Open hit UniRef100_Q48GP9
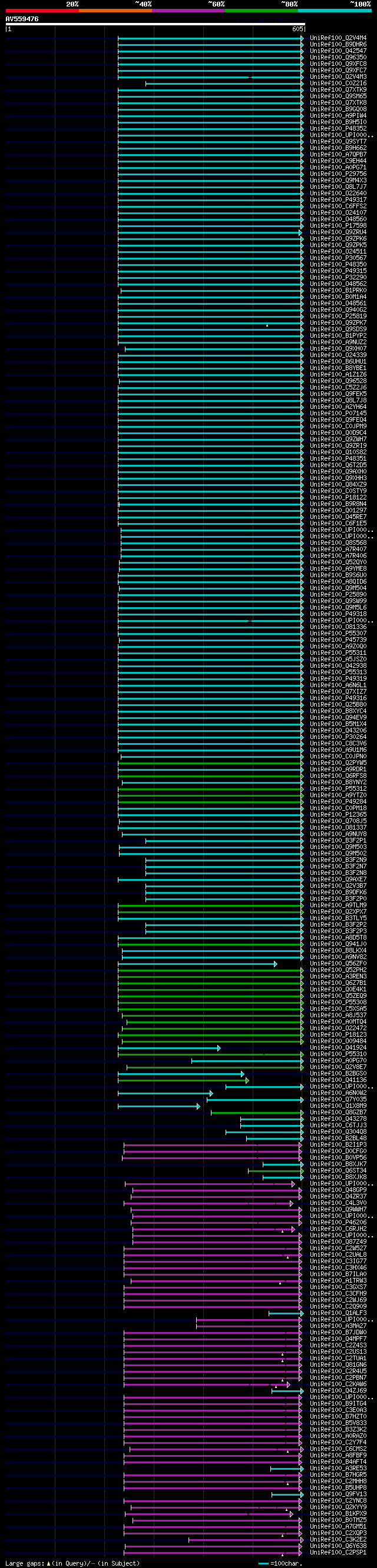Image resolution: width=377 pixels, height=1568 pixels. (338, 1190)
